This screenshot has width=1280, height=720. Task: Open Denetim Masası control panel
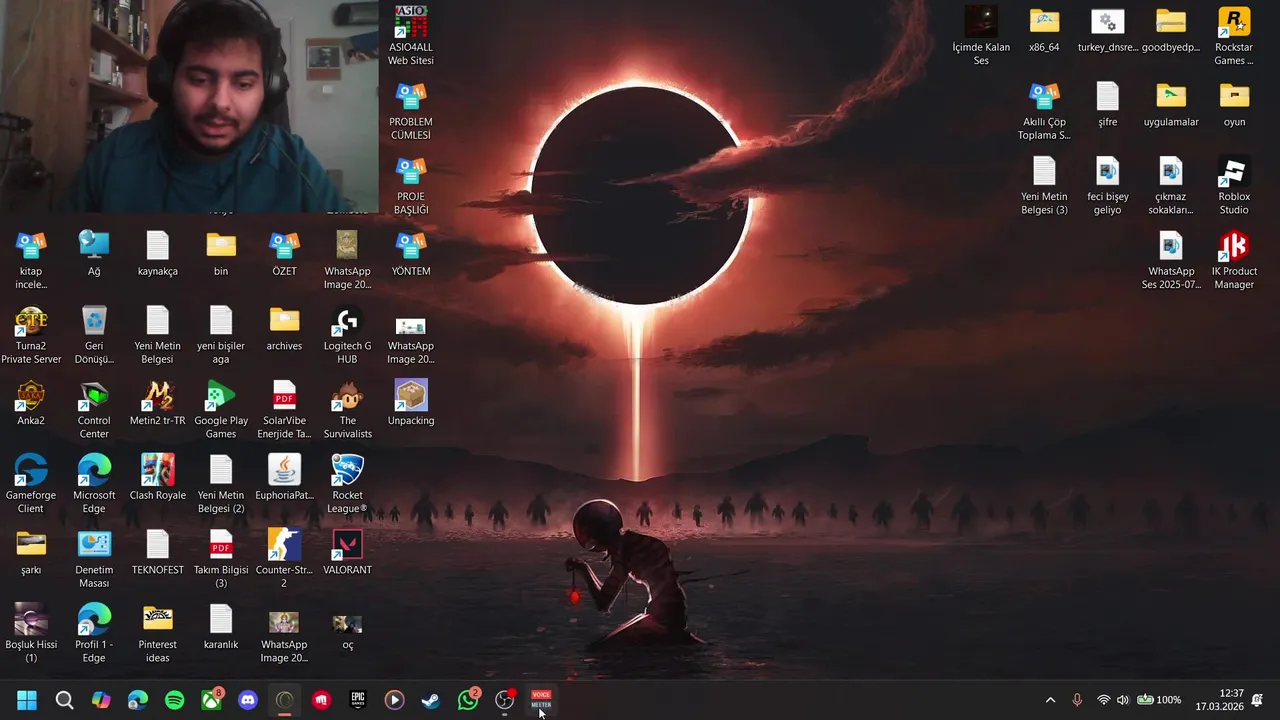coord(94,559)
